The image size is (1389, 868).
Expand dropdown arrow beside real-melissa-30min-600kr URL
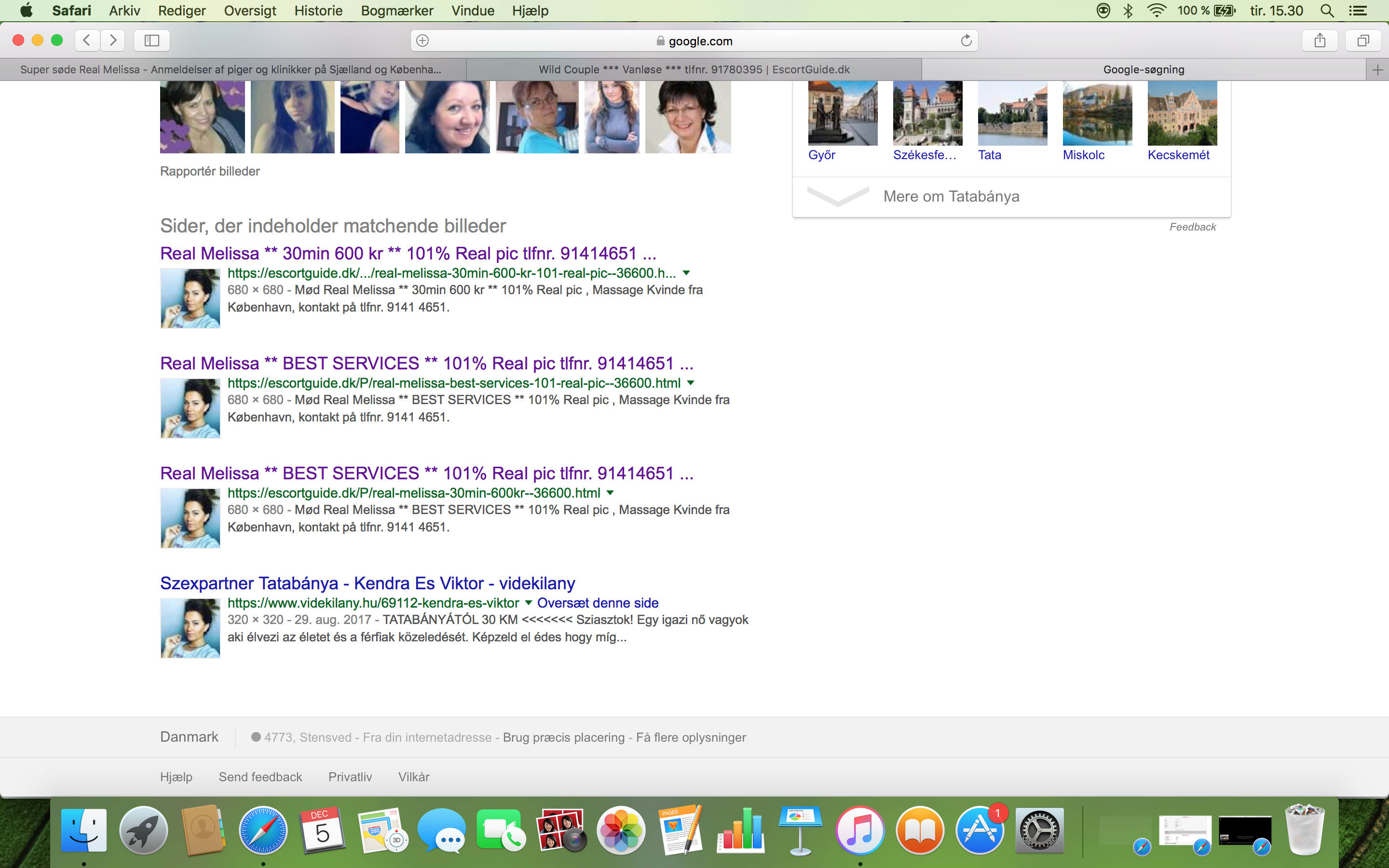(610, 493)
